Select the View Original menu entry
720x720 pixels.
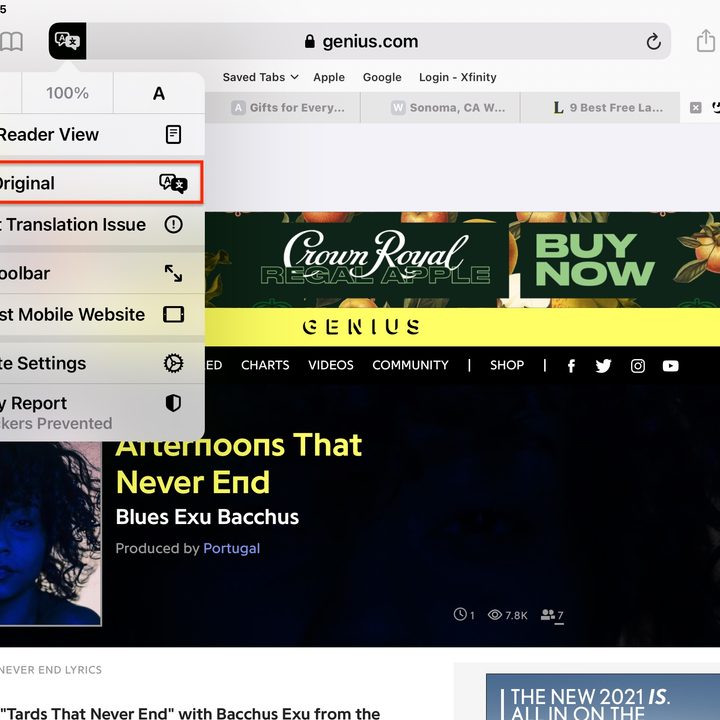tap(99, 183)
